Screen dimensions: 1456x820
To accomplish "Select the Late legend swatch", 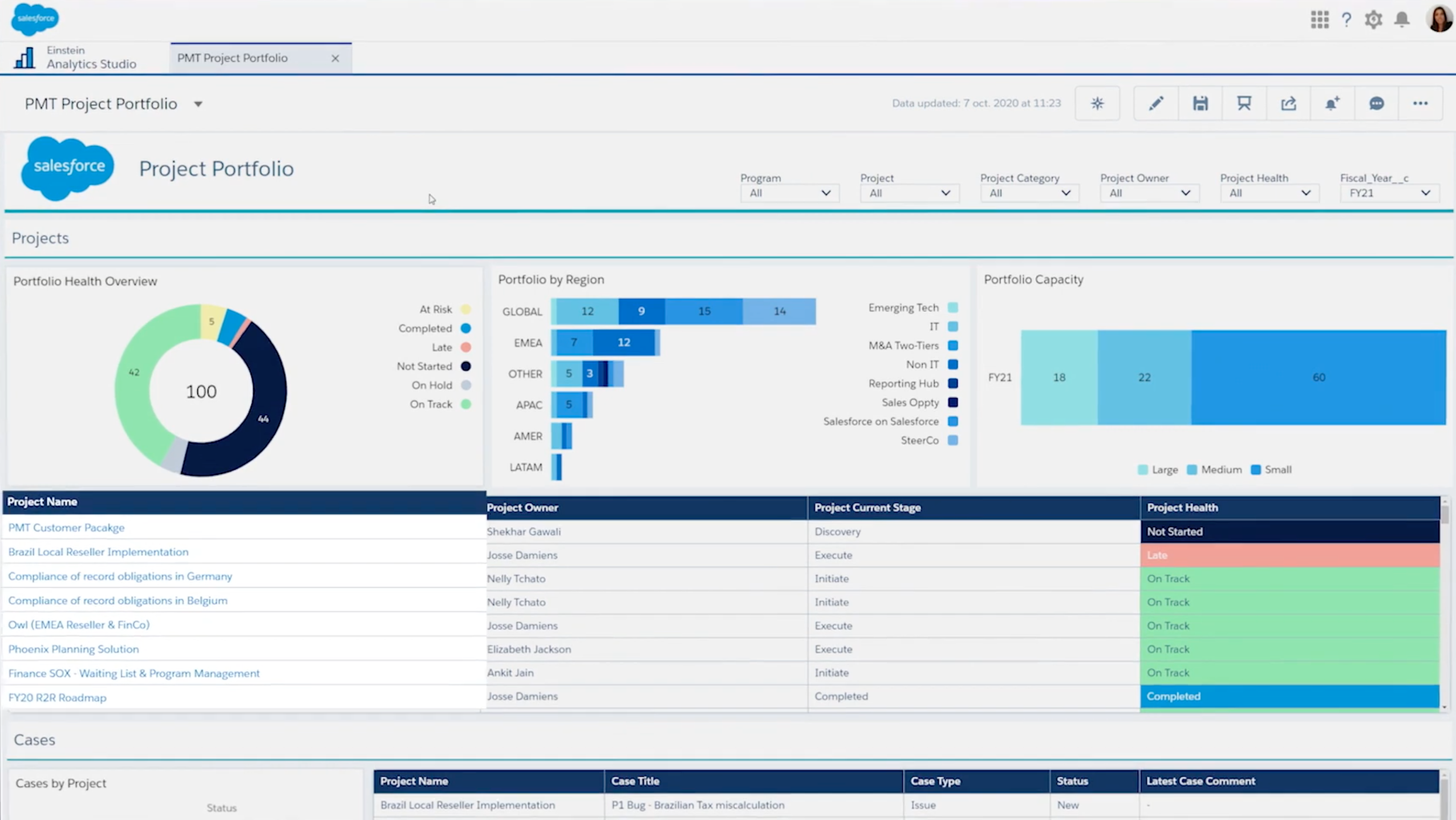I will click(466, 347).
